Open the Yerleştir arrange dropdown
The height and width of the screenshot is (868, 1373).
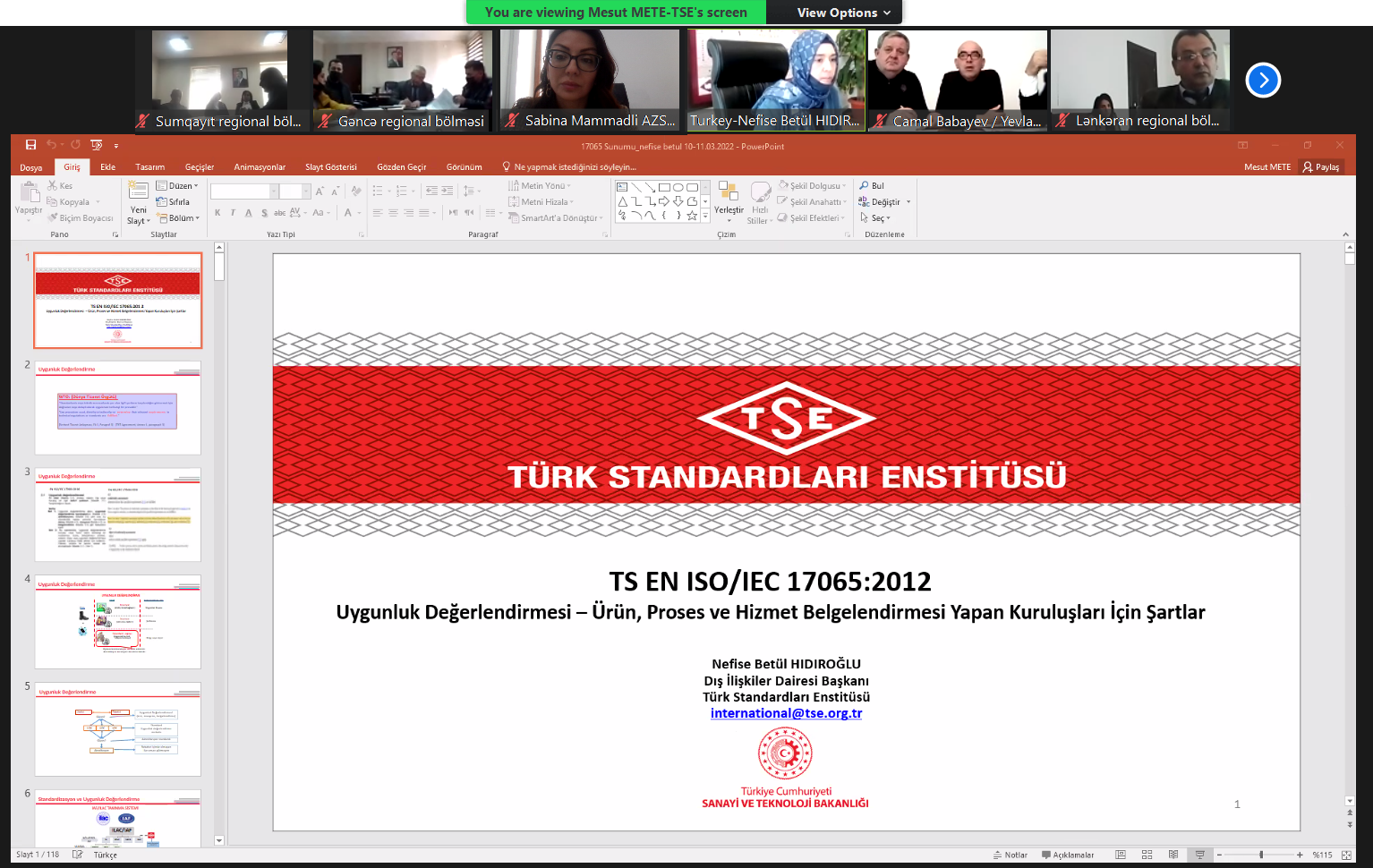tap(729, 203)
